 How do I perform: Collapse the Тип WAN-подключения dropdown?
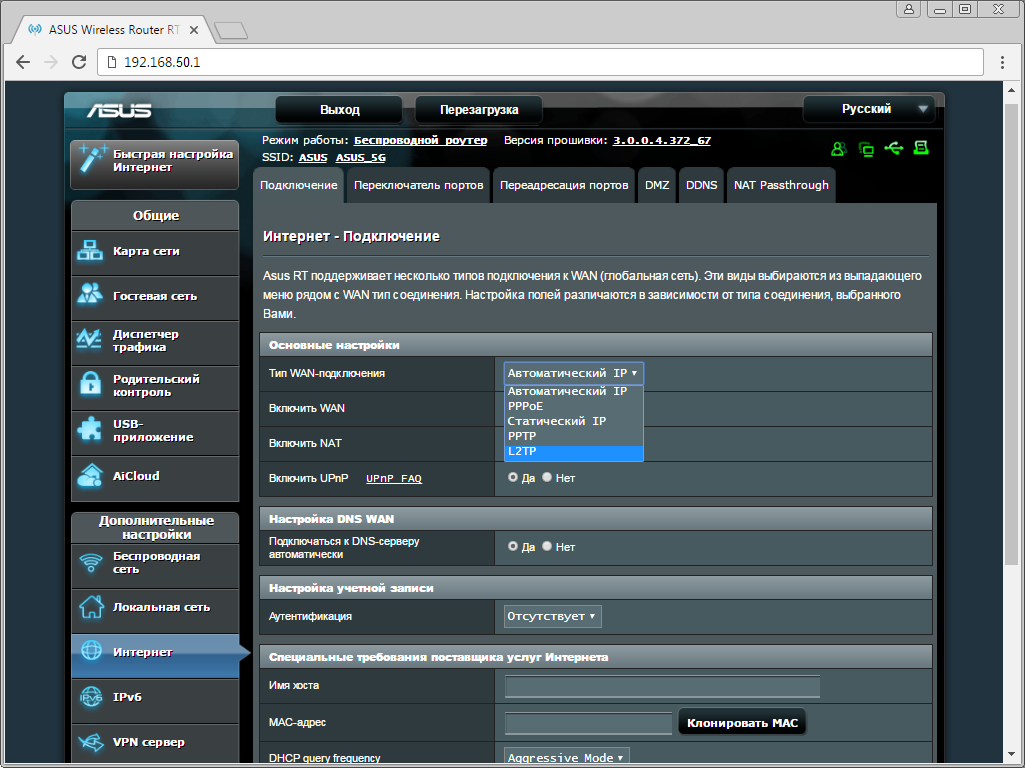pyautogui.click(x=573, y=373)
